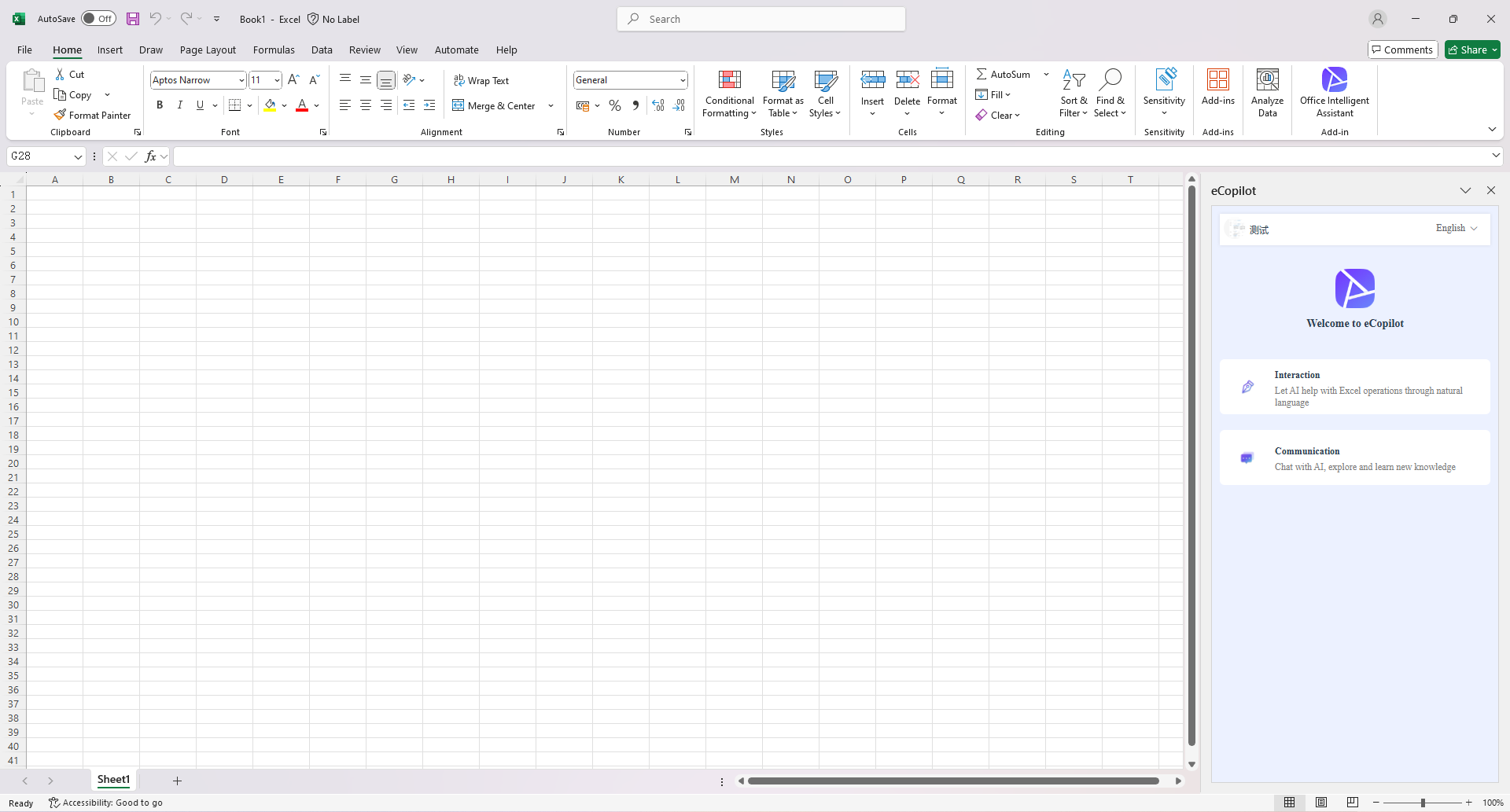
Task: Select the Delete Cells icon
Action: (908, 92)
